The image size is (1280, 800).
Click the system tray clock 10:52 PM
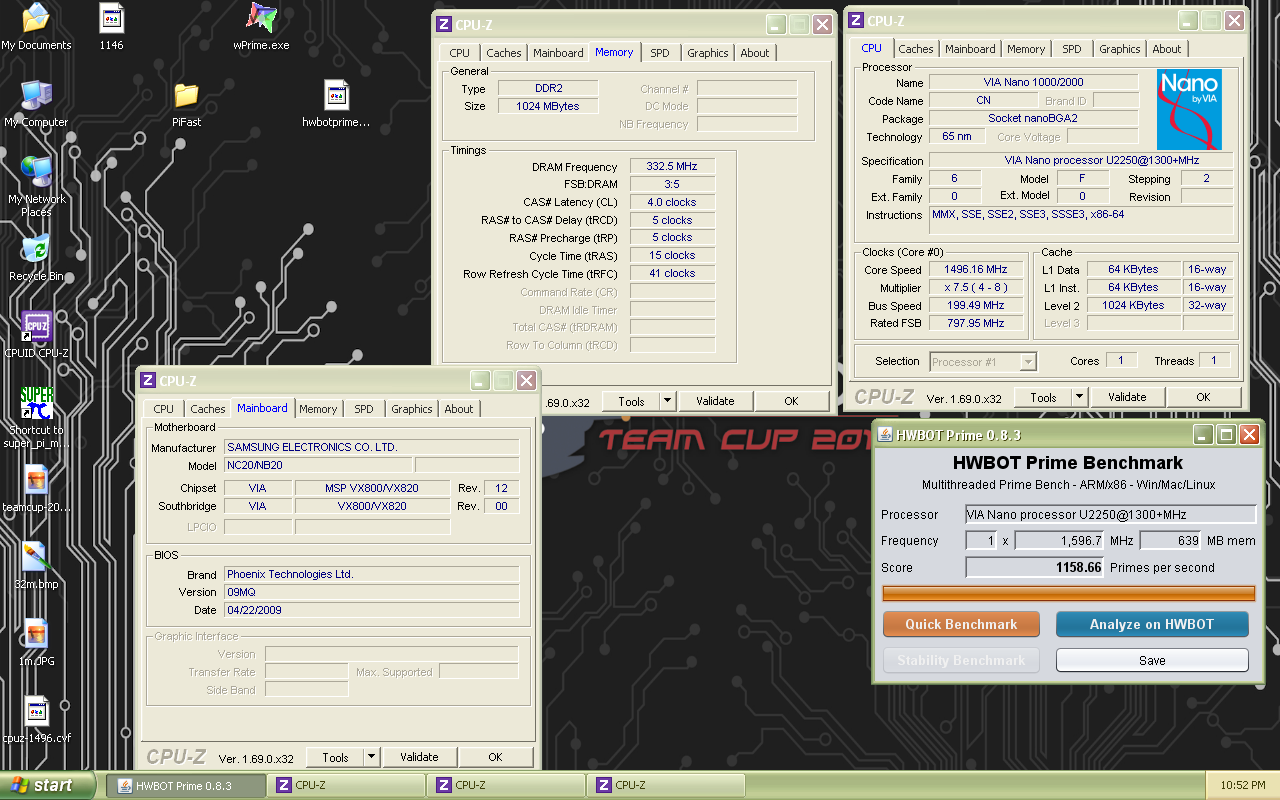(1243, 785)
